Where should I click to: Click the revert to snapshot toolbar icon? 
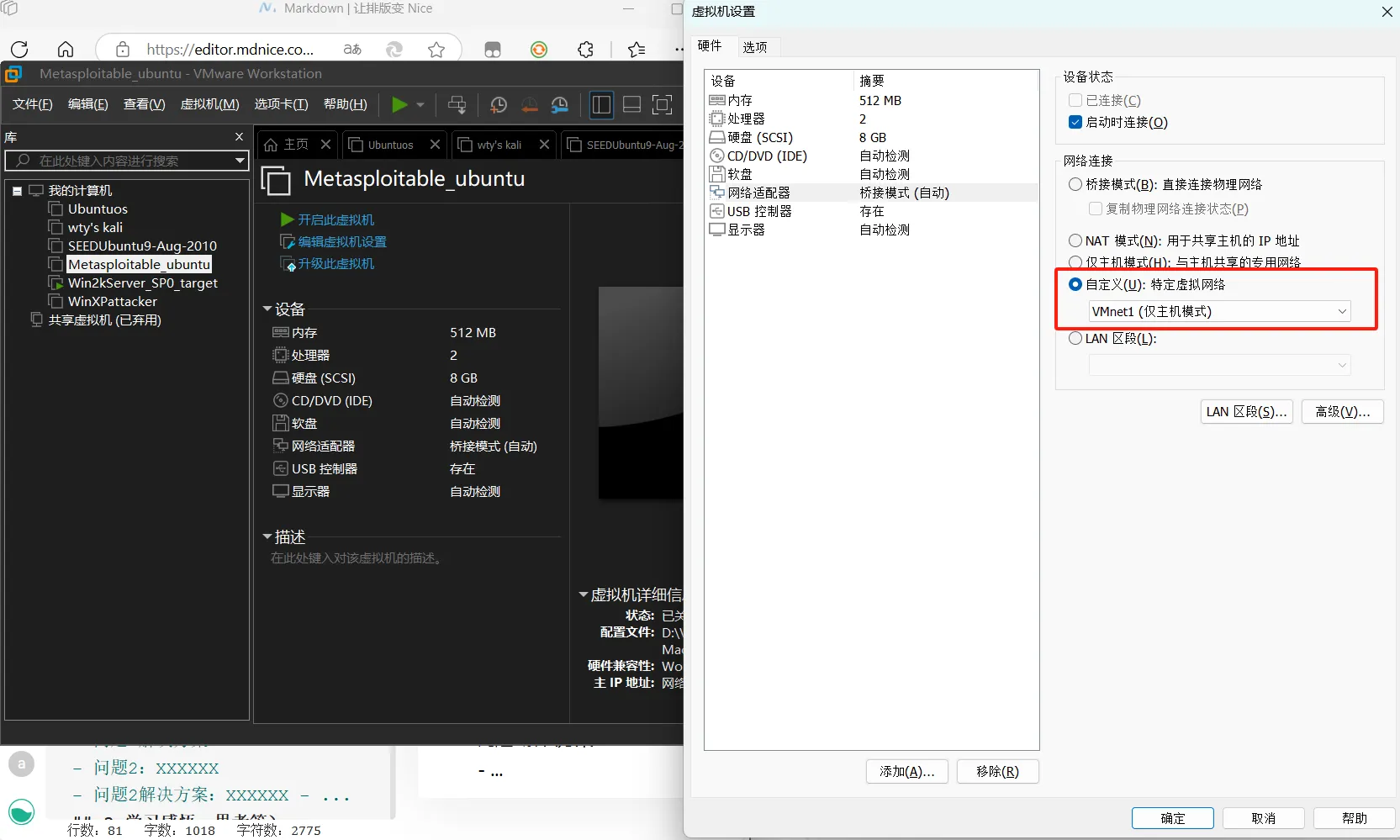530,104
